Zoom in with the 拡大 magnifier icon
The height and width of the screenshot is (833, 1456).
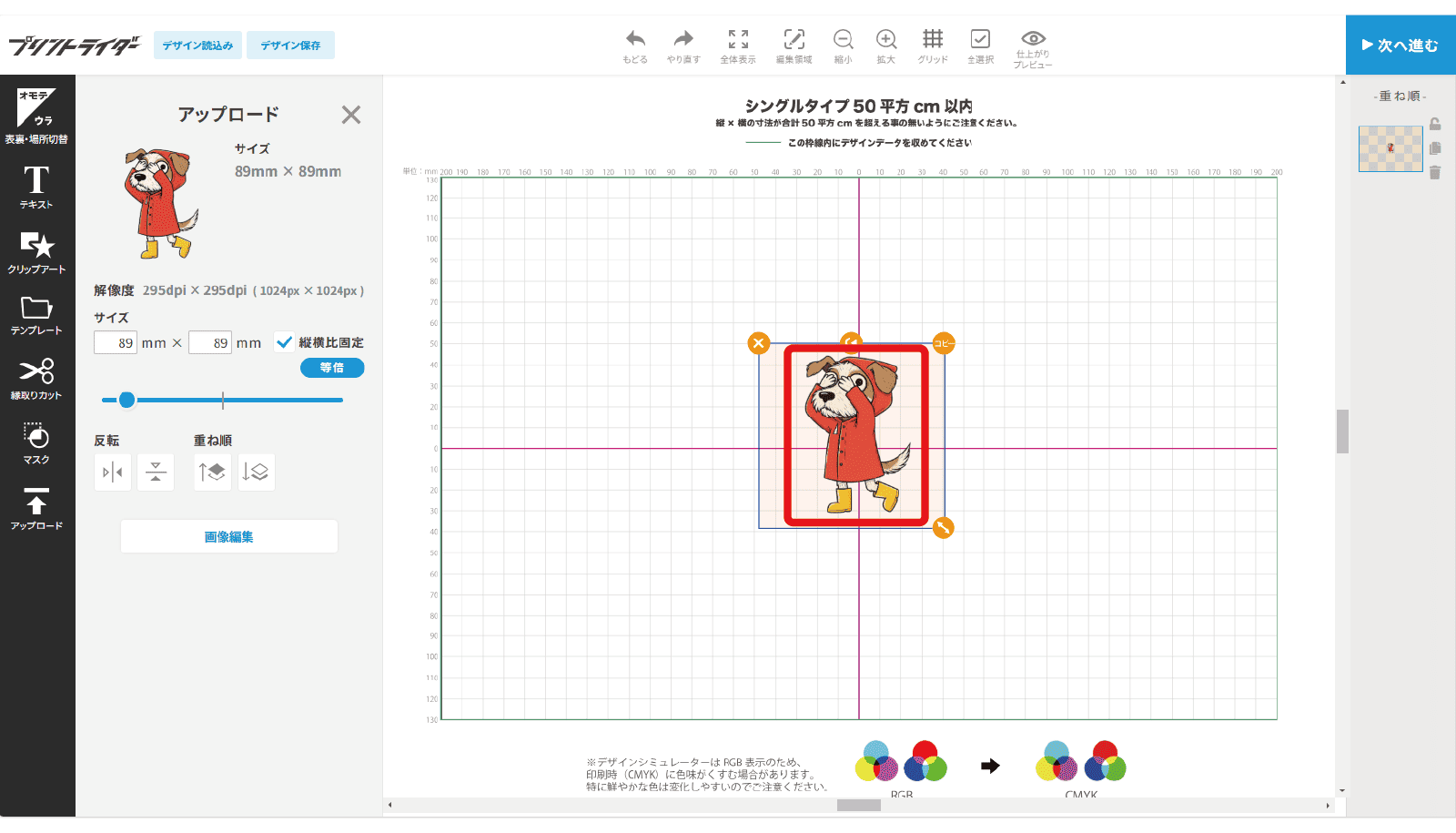pos(885,39)
